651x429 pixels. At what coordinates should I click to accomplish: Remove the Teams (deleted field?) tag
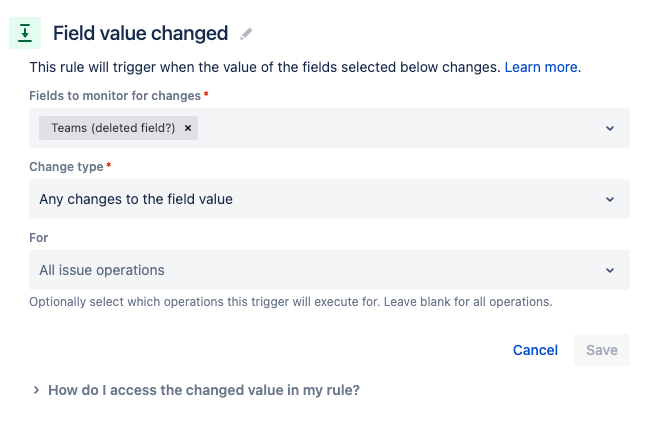click(x=188, y=128)
